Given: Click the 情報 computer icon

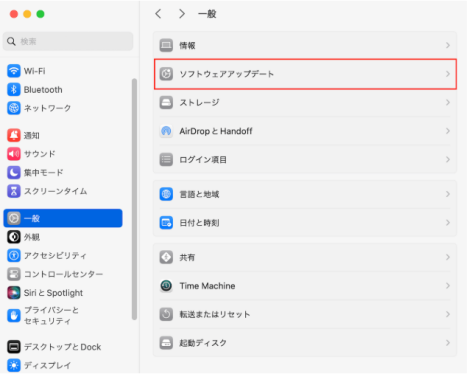Looking at the screenshot, I should pos(166,45).
